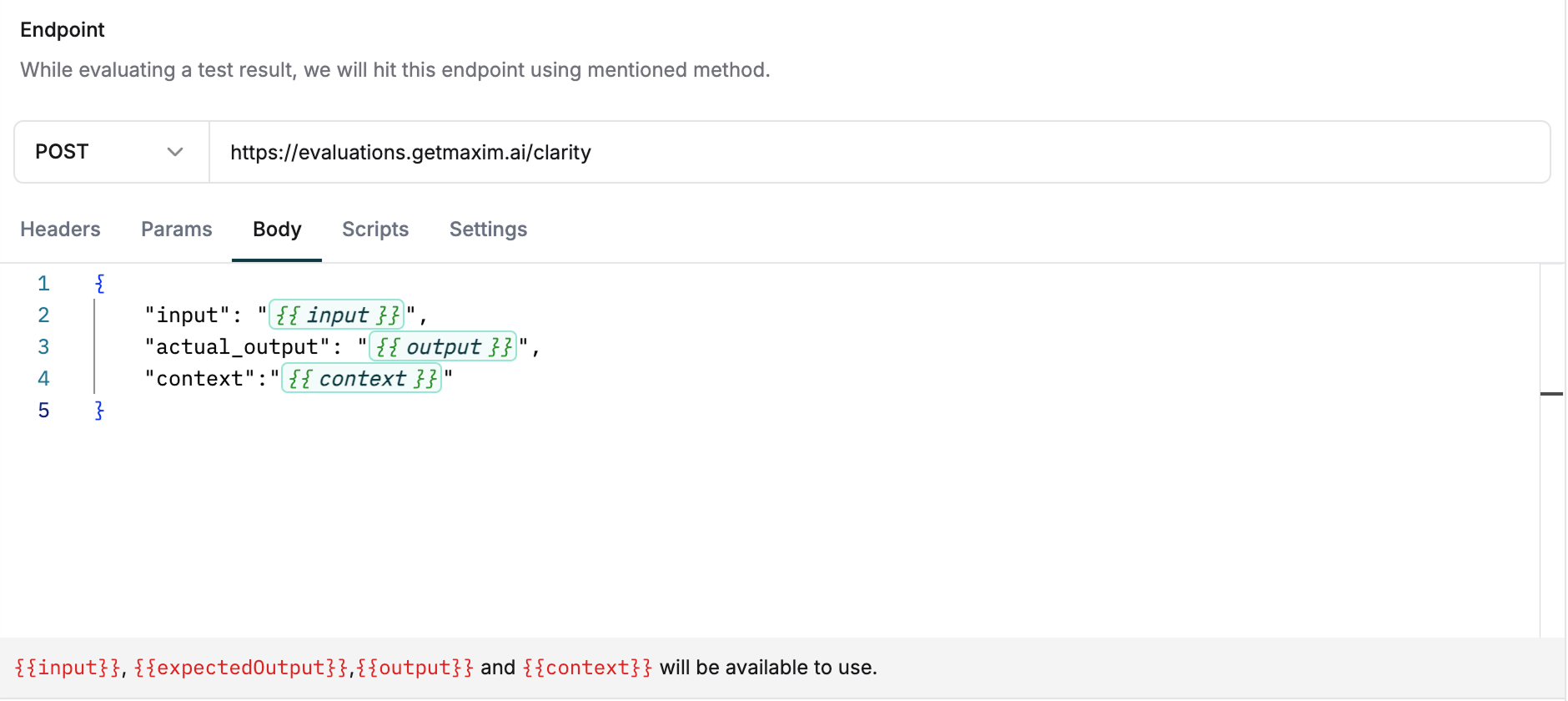Click {{context}} in the footer note

coord(586,667)
